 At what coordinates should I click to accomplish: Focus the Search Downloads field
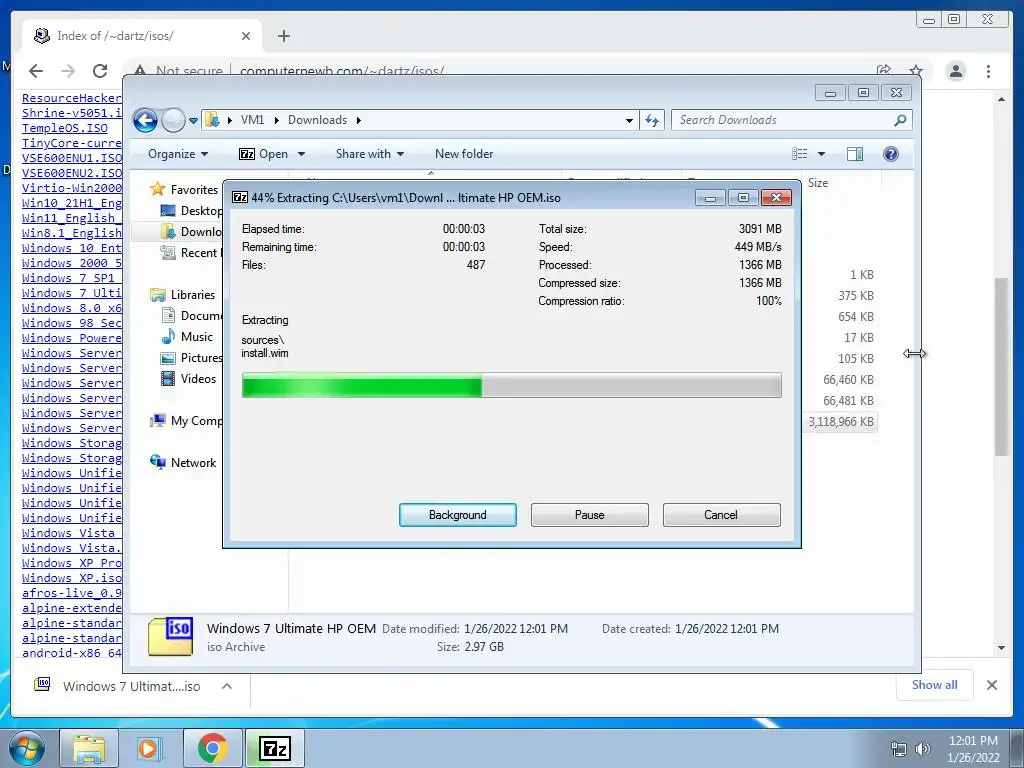[783, 120]
